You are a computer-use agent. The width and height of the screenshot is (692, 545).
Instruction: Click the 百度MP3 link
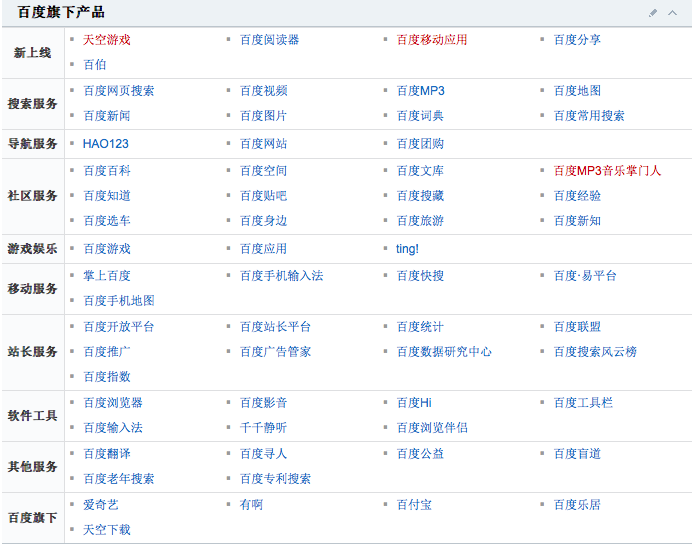pyautogui.click(x=420, y=91)
